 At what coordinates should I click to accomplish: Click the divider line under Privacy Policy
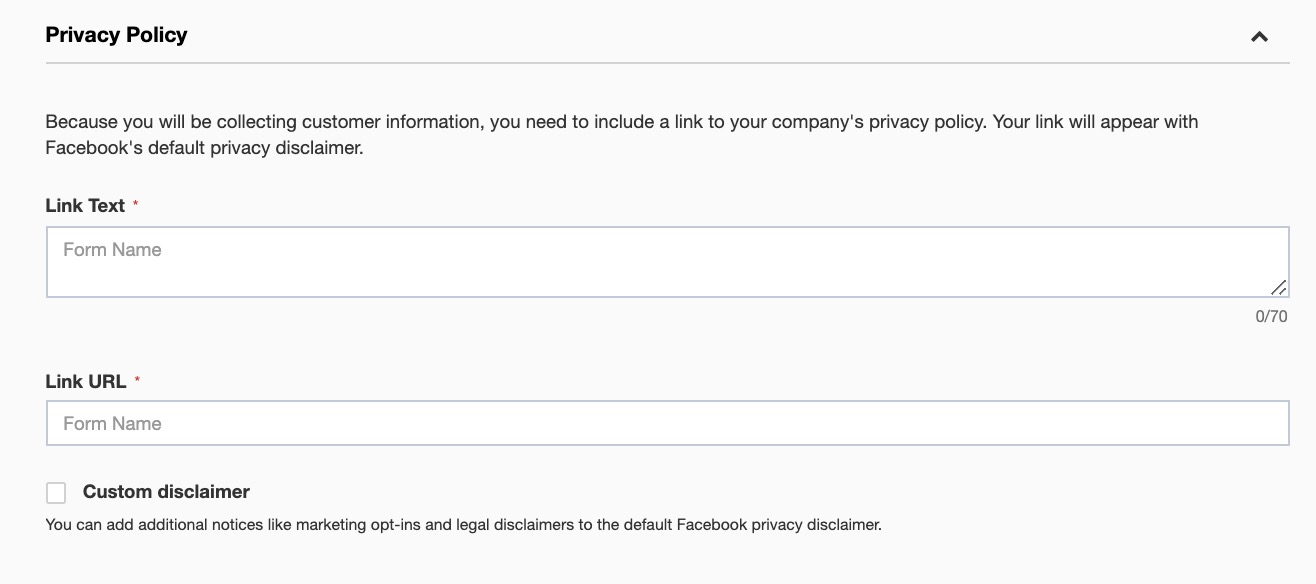(x=667, y=63)
